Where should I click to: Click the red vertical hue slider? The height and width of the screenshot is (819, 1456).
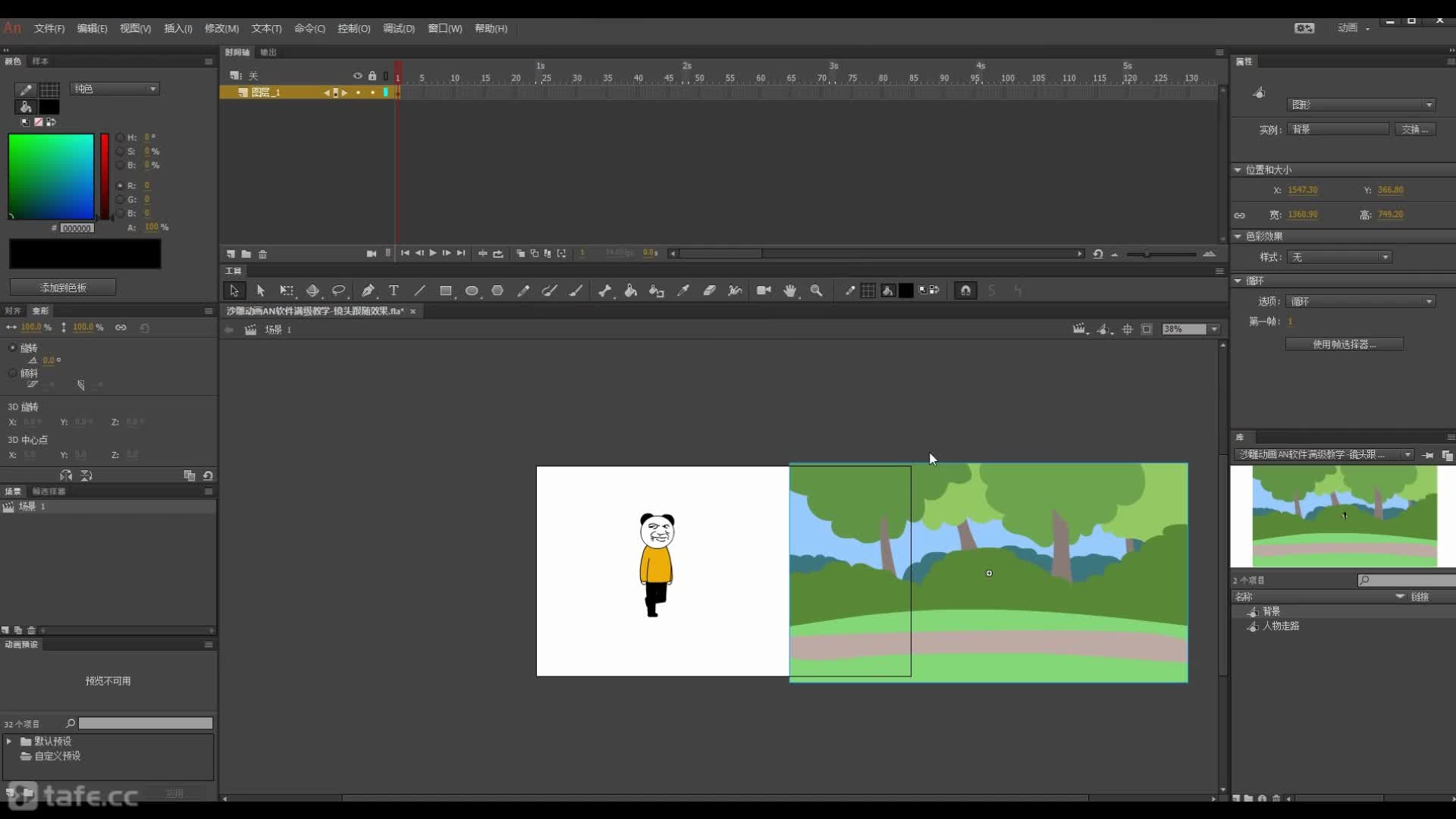pos(105,177)
